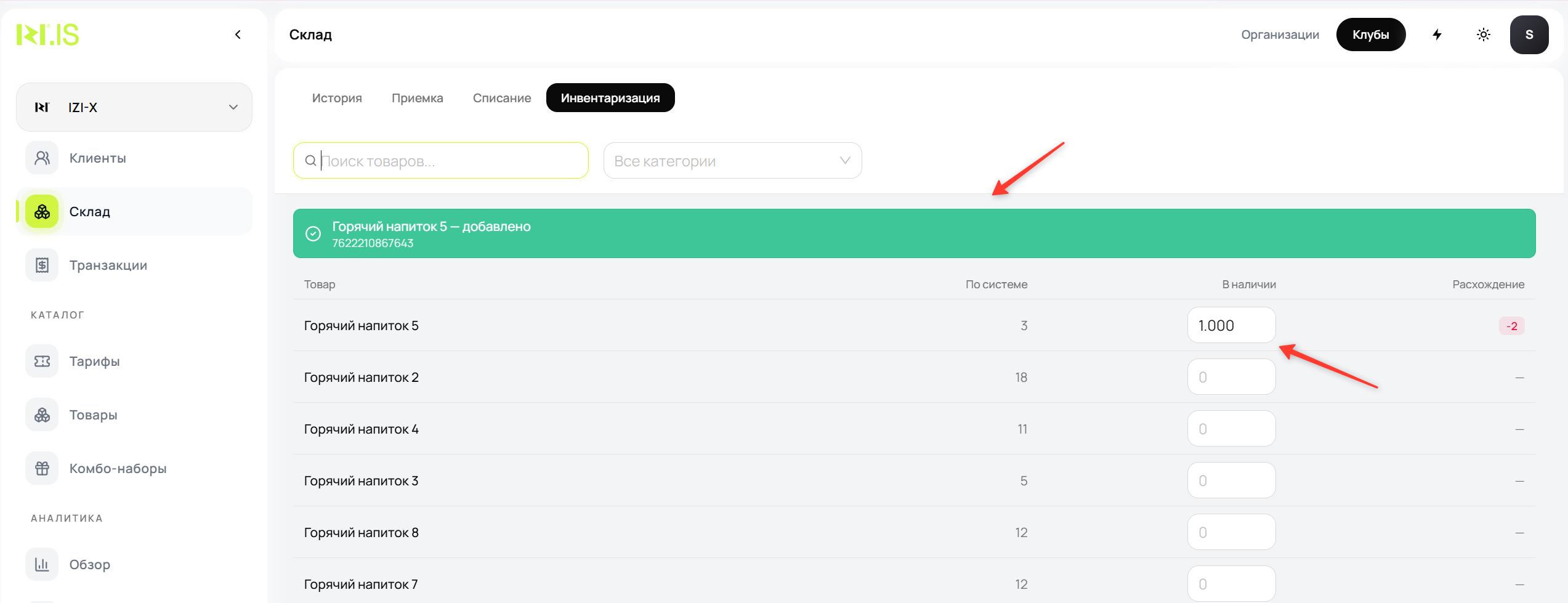The height and width of the screenshot is (603, 1568).
Task: Click the Товар column header
Action: [320, 285]
